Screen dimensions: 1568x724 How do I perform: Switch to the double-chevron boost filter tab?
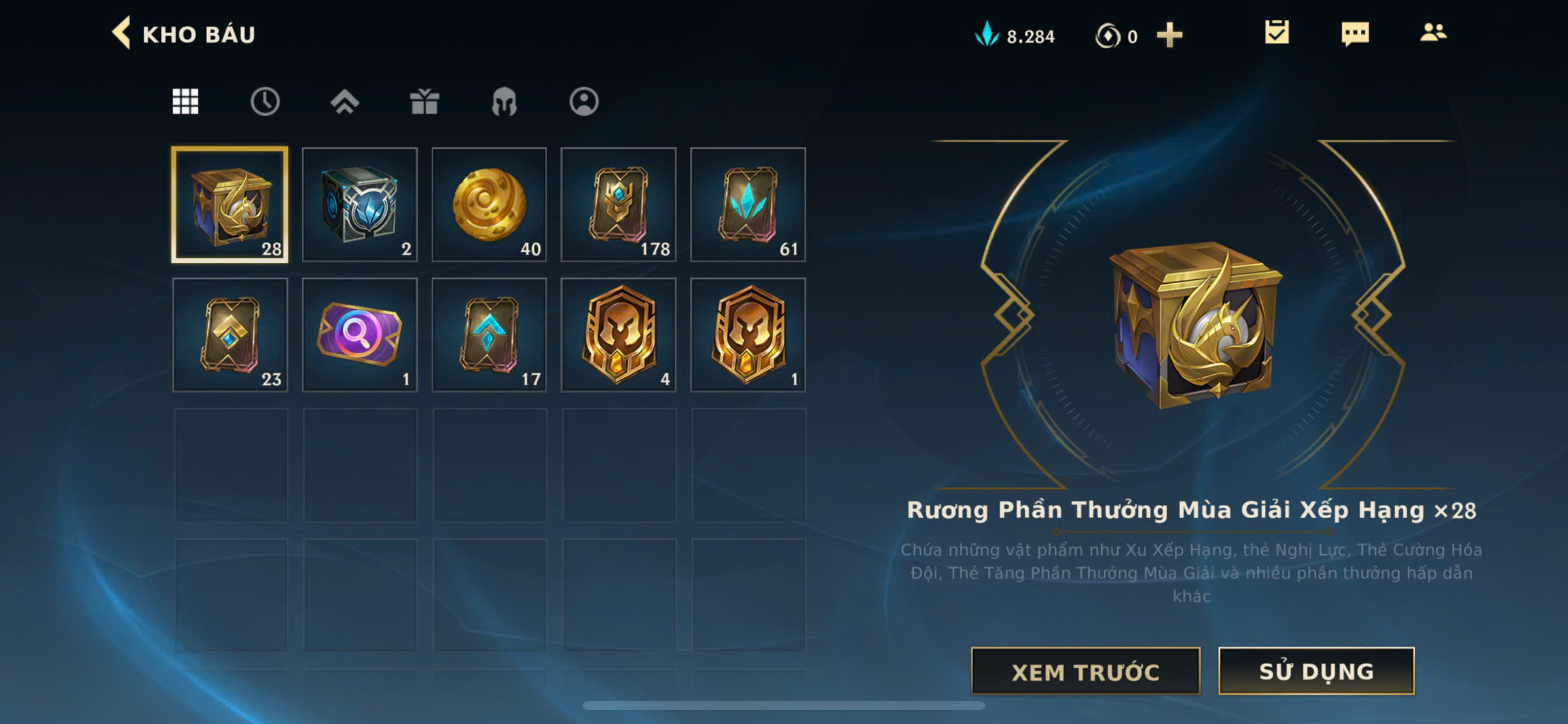[345, 101]
